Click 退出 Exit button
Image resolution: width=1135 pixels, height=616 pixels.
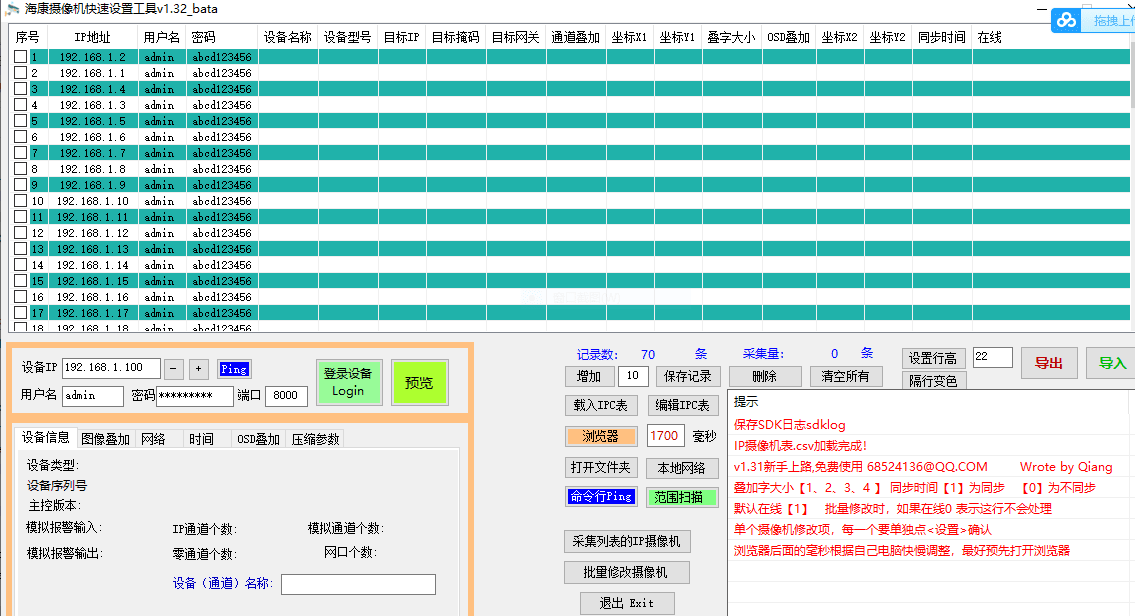(x=627, y=603)
